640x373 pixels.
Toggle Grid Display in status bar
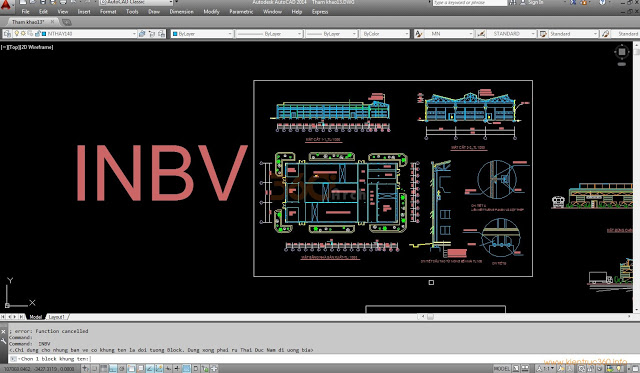tap(104, 369)
